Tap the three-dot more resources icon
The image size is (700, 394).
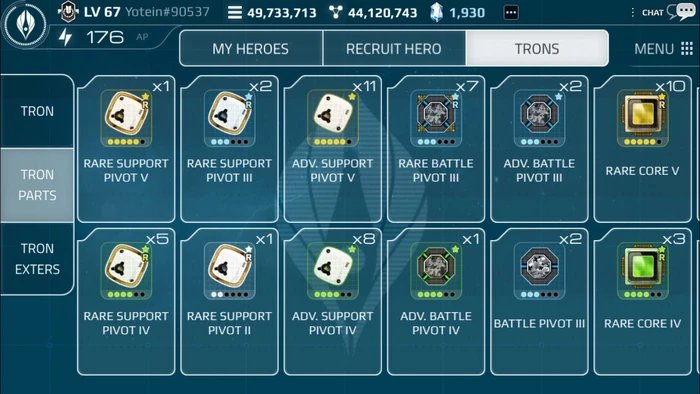click(x=511, y=12)
